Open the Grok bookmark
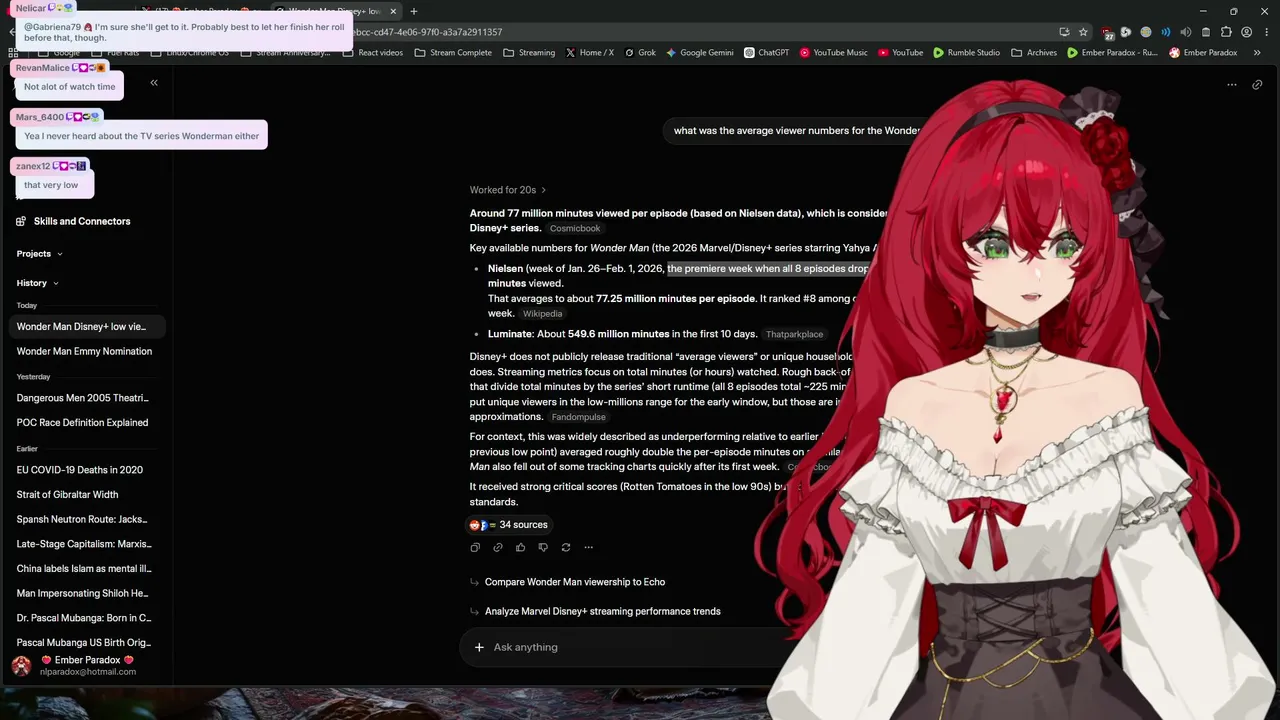 click(640, 52)
